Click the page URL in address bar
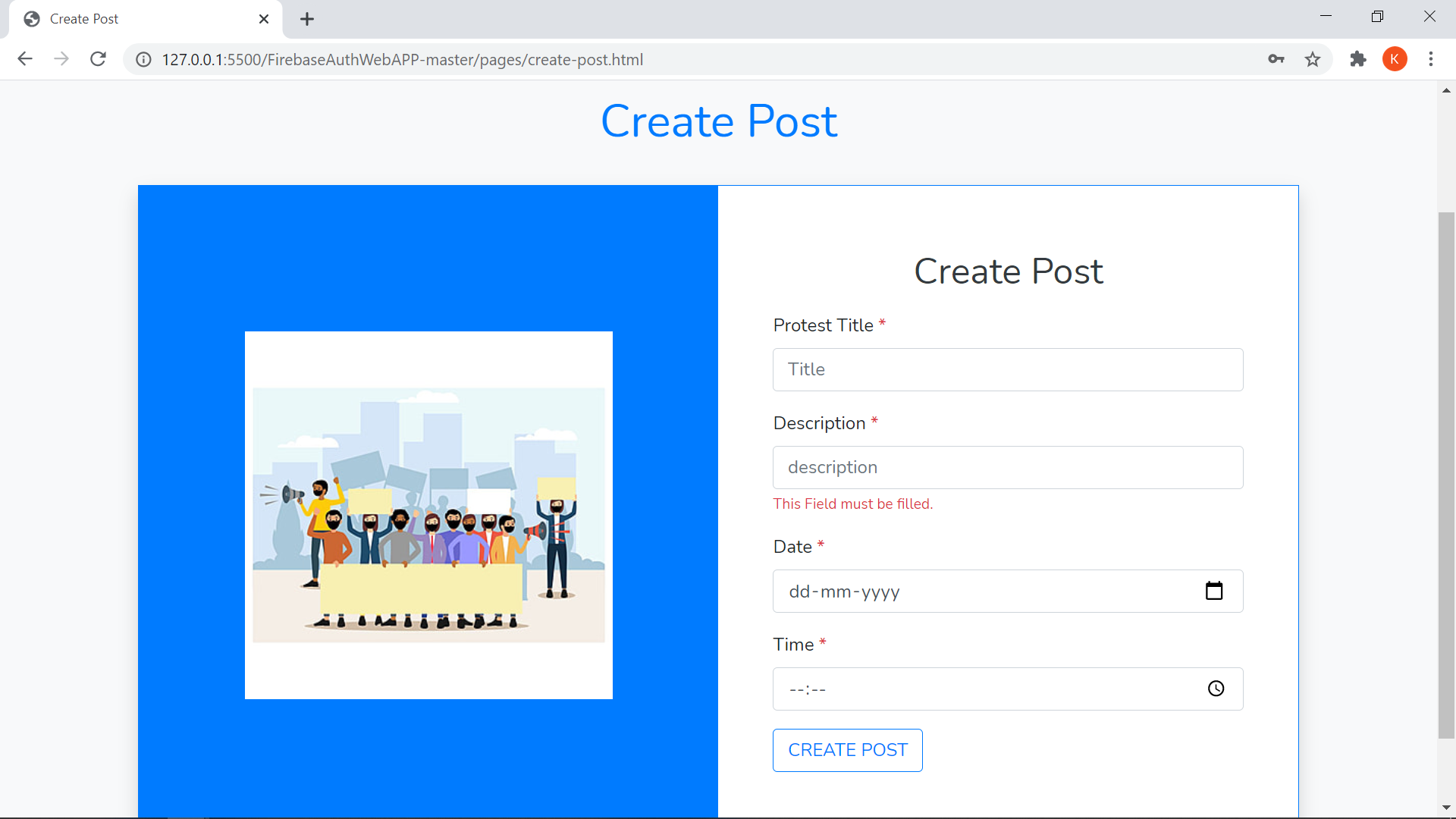 pos(402,60)
